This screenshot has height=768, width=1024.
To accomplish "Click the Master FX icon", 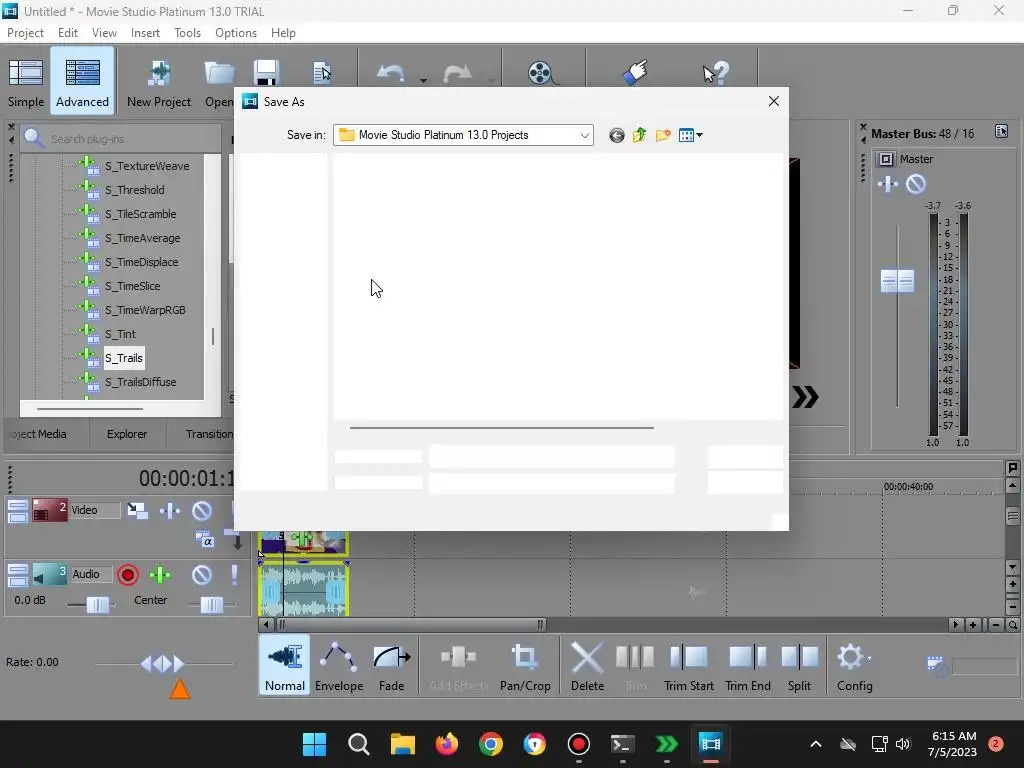I will [888, 184].
